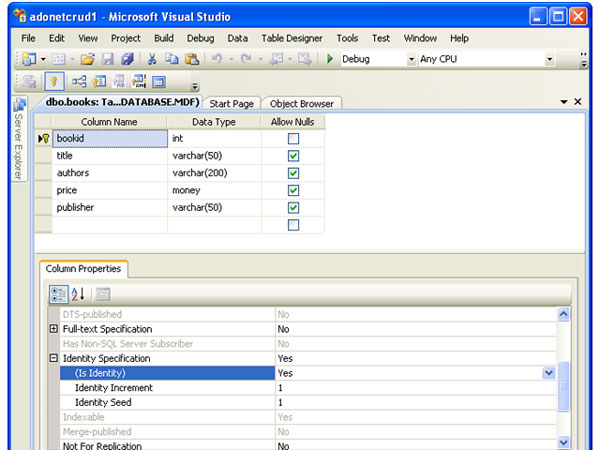Click the Alphabetical sort icon in Column Properties
Image resolution: width=600 pixels, height=450 pixels.
78,294
